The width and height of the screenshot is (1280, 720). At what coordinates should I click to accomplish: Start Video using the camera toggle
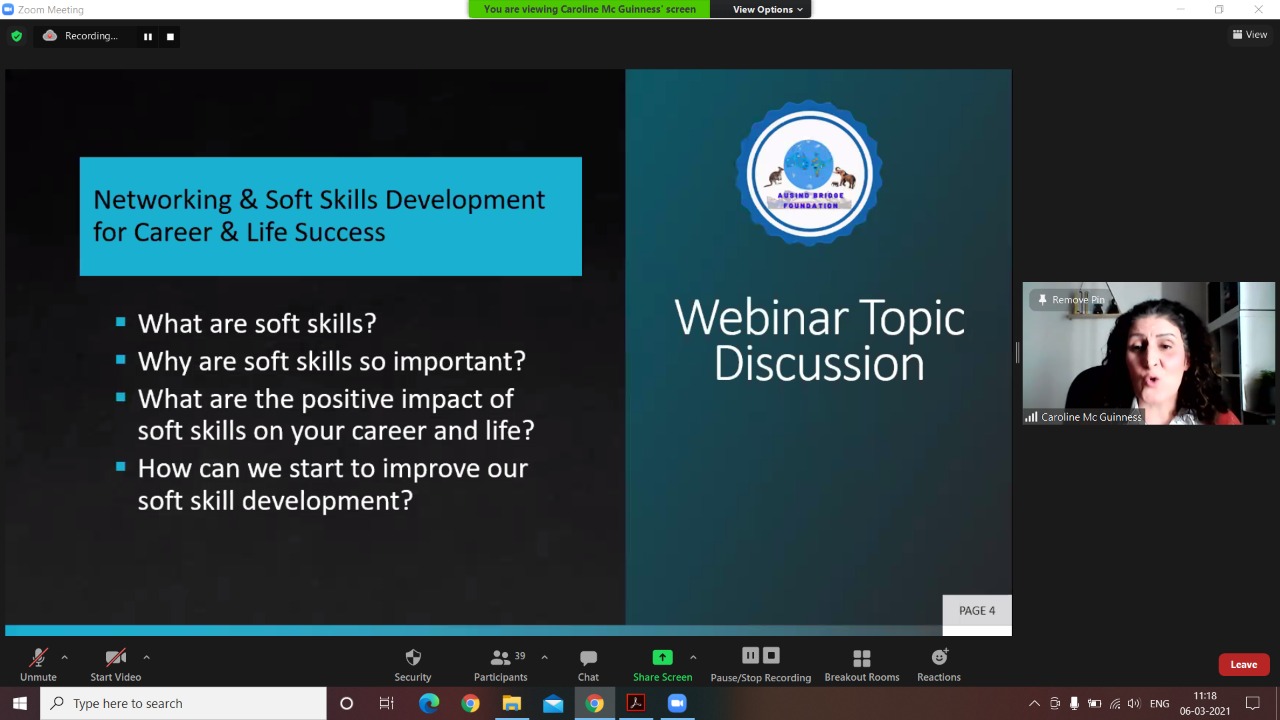(115, 658)
